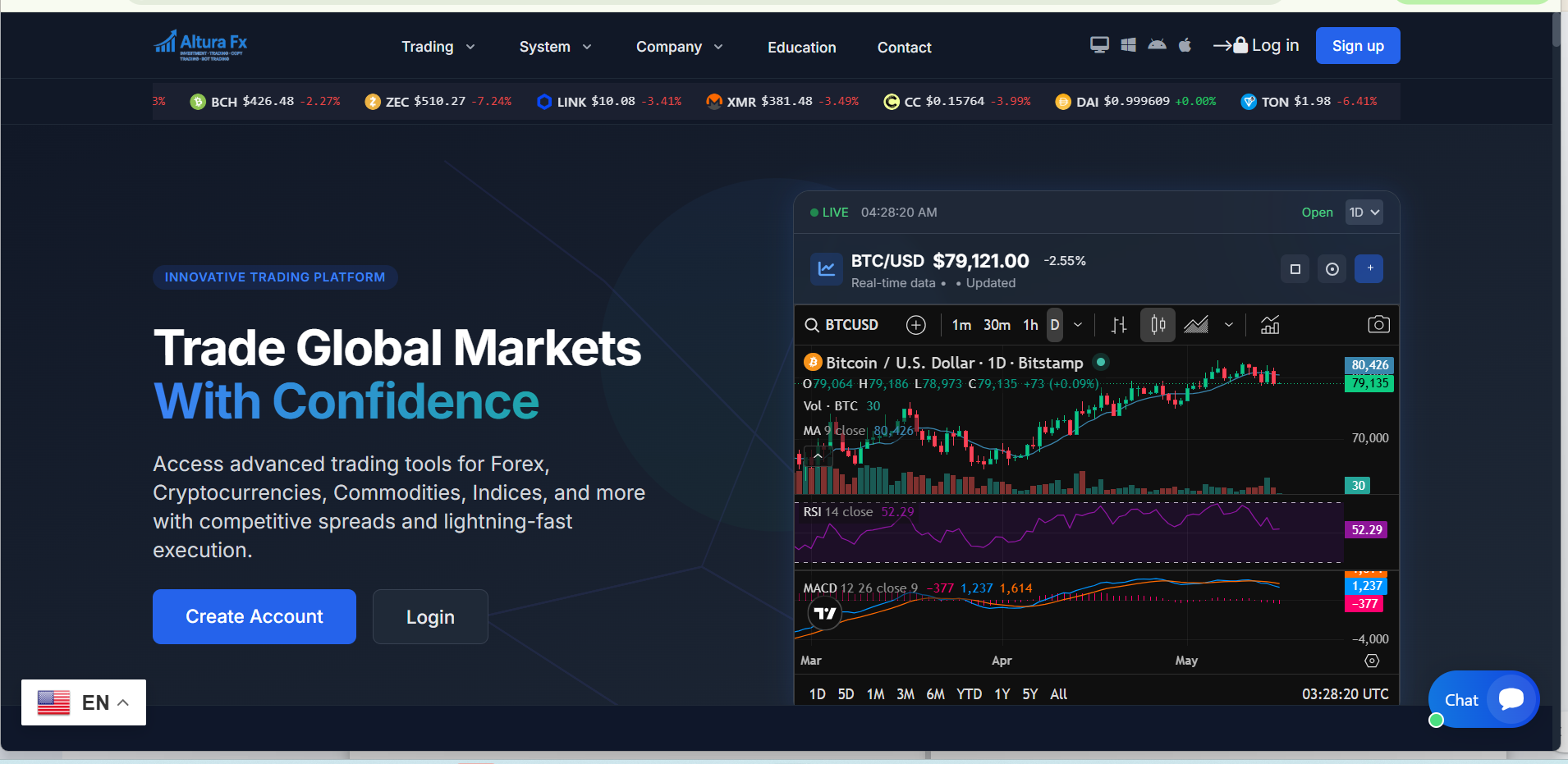Click the blue chart line icon beside BTC/USD
Screen dimensions: 1568x764
tap(827, 268)
